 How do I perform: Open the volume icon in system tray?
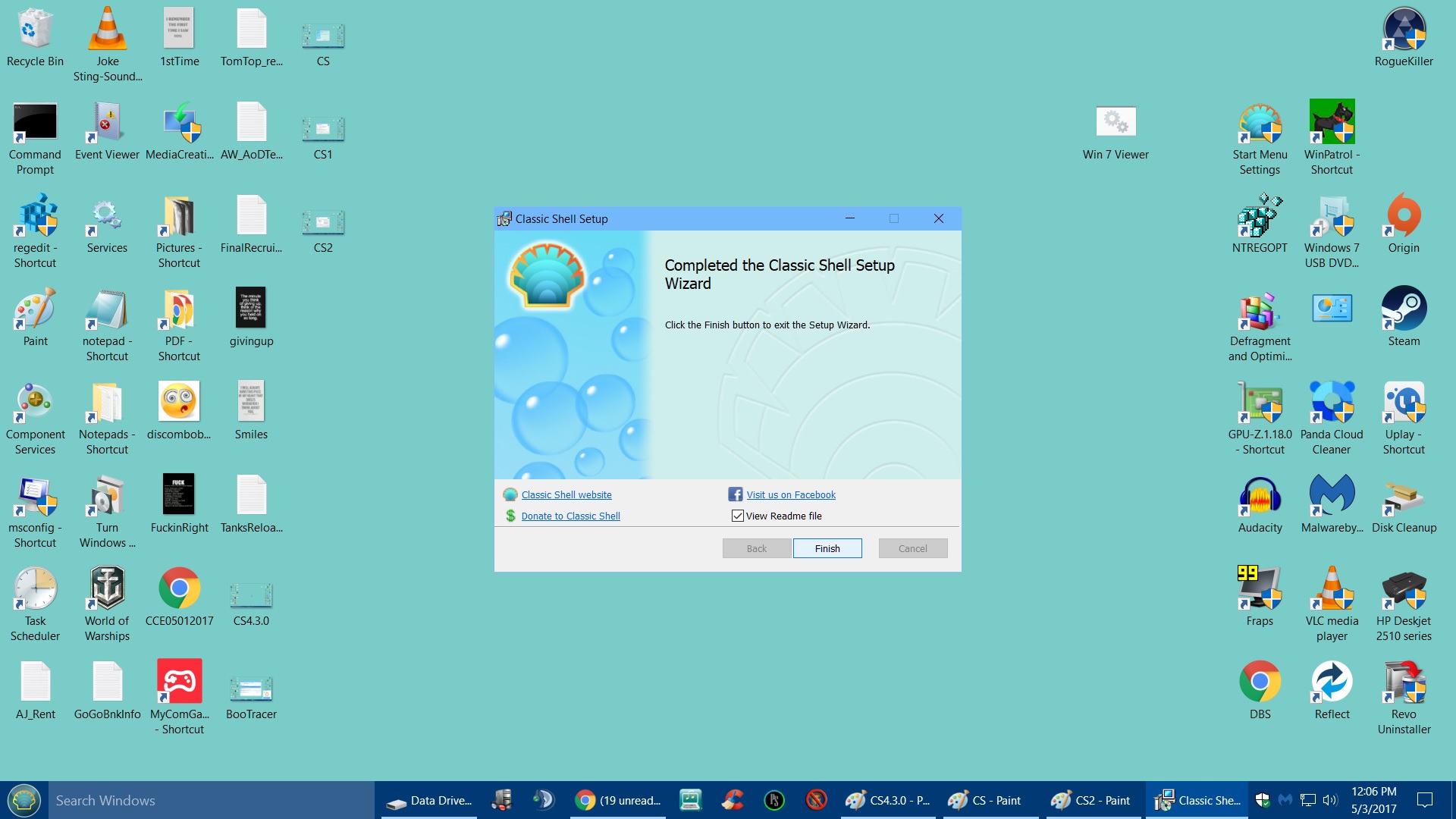1329,800
